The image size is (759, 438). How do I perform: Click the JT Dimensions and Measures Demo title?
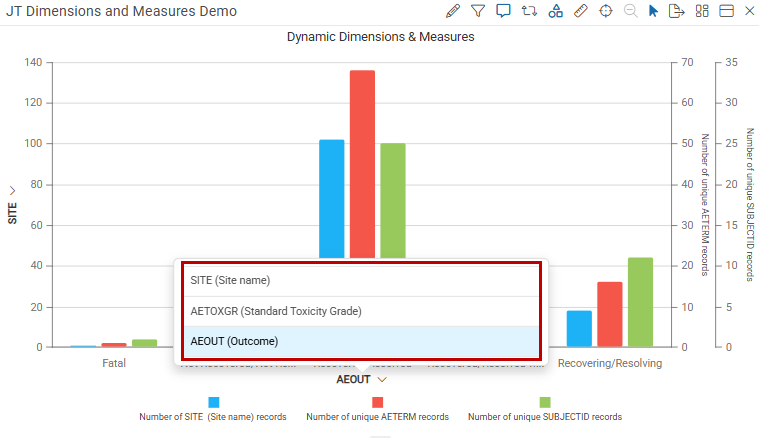click(x=121, y=11)
